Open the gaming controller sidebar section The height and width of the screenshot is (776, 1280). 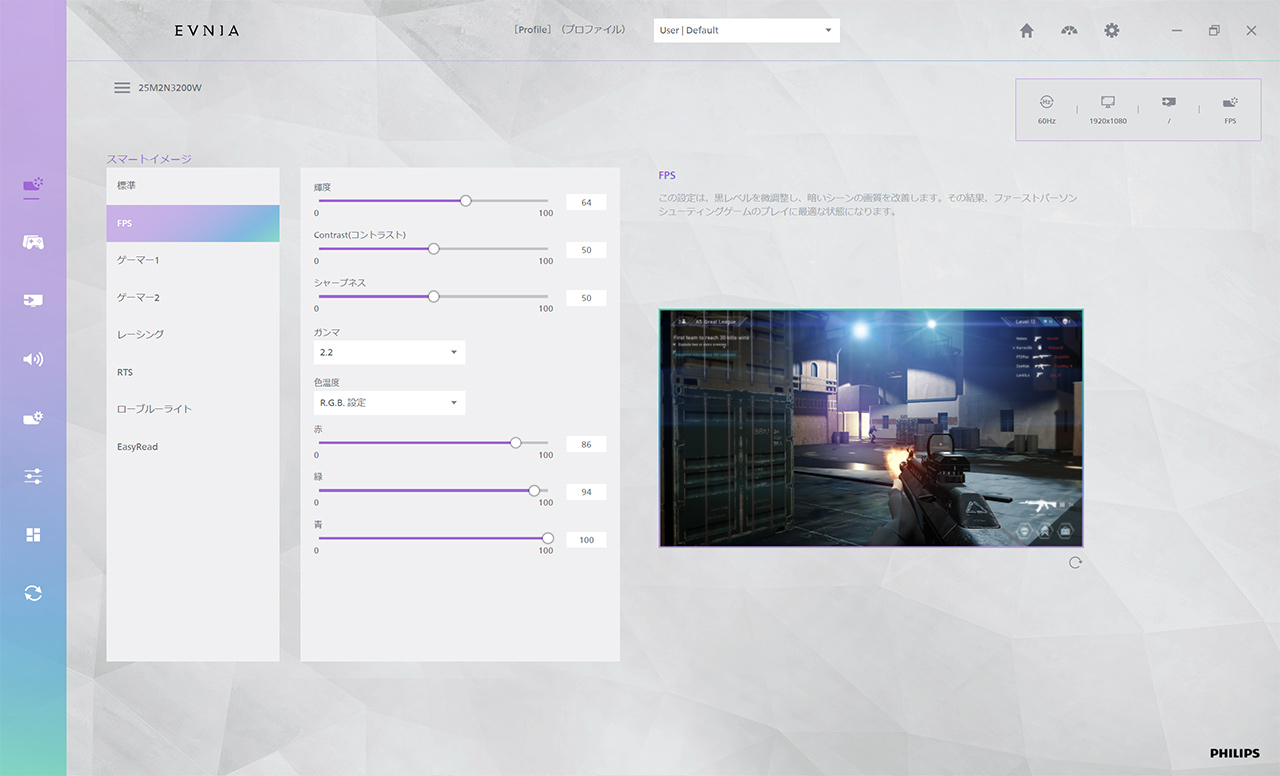tap(33, 242)
